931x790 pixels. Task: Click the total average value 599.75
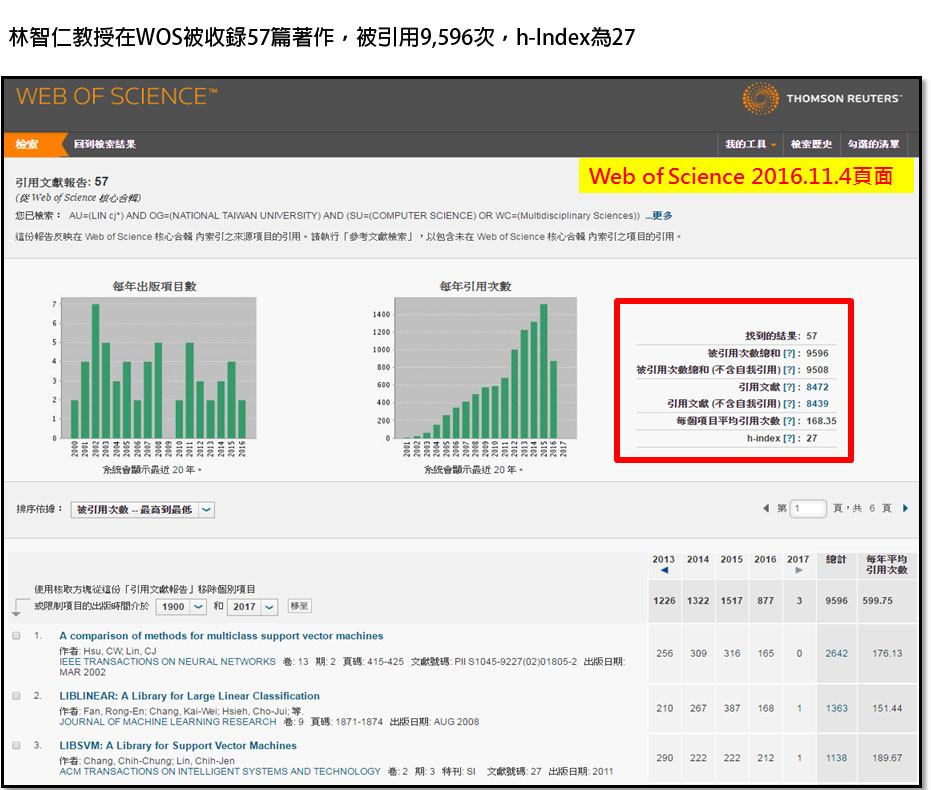point(878,601)
